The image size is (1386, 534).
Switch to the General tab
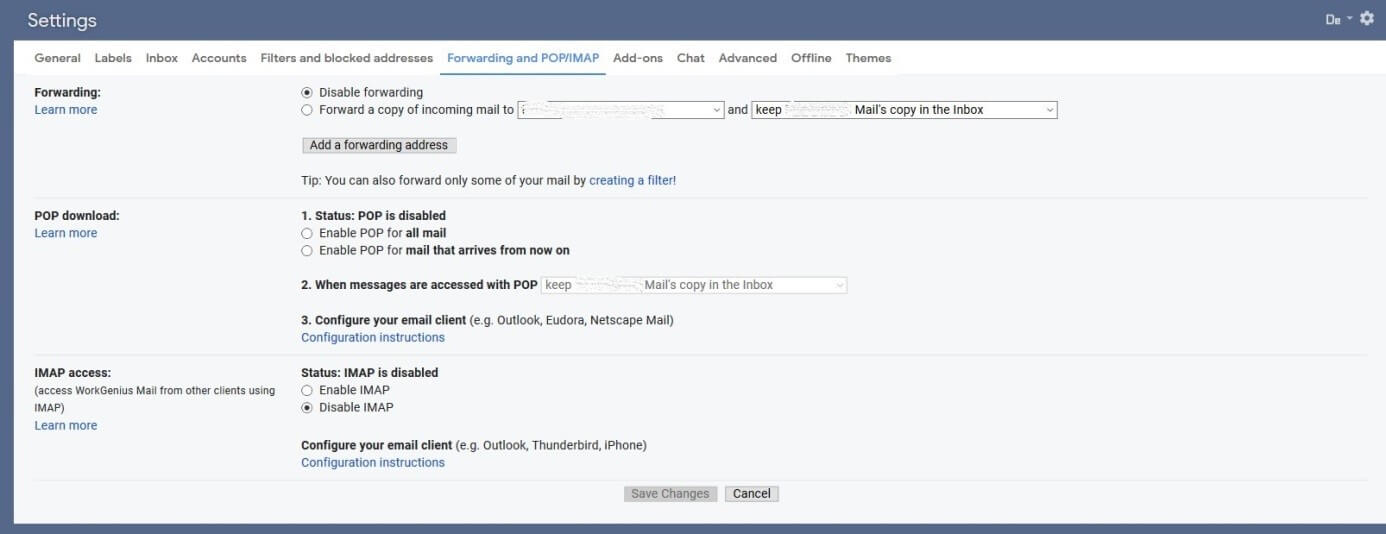pyautogui.click(x=57, y=58)
